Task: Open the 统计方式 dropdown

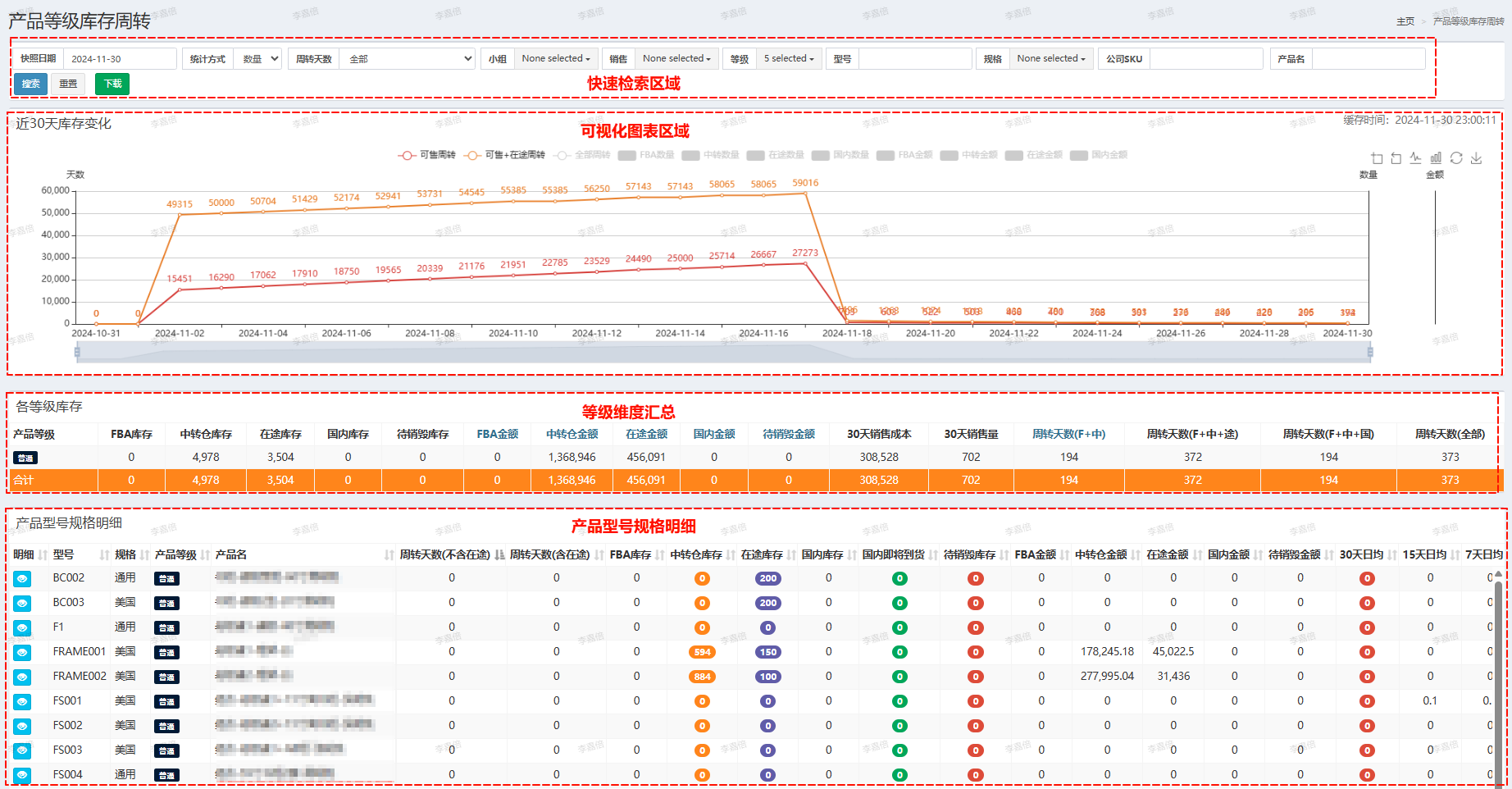Action: click(x=257, y=59)
